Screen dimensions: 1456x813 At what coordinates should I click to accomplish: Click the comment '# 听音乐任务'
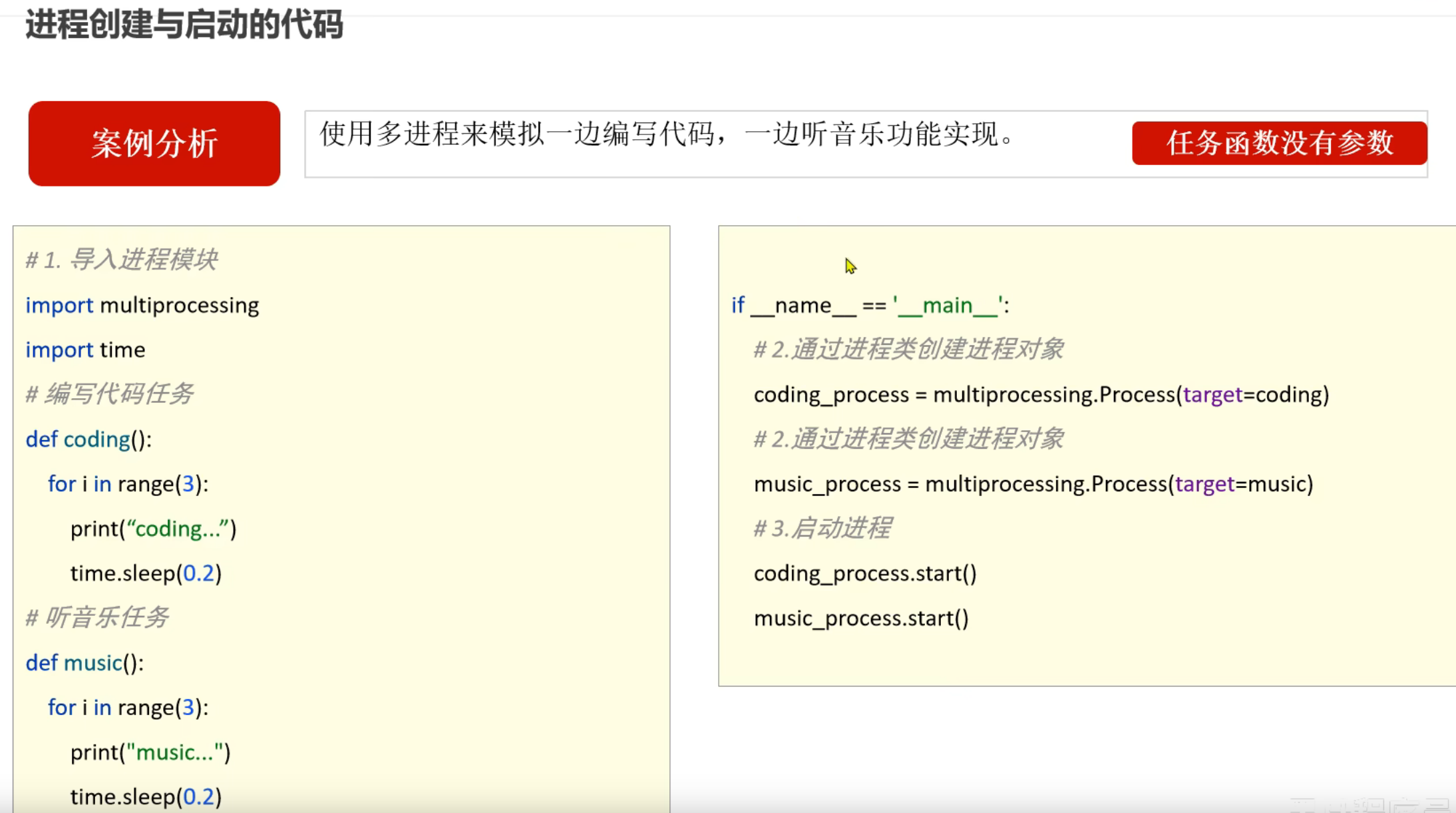click(x=97, y=618)
